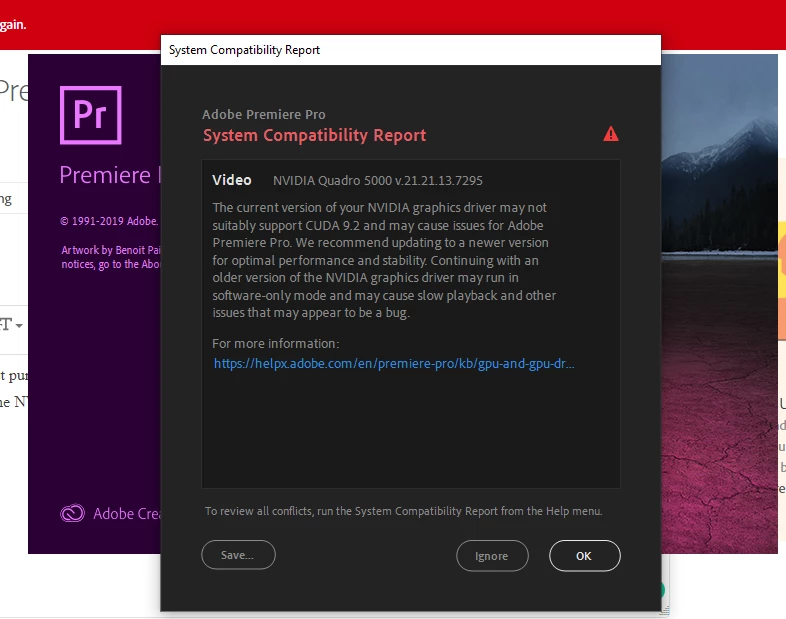This screenshot has height=619, width=786.
Task: Save the System Compatibility Report
Action: pos(238,554)
